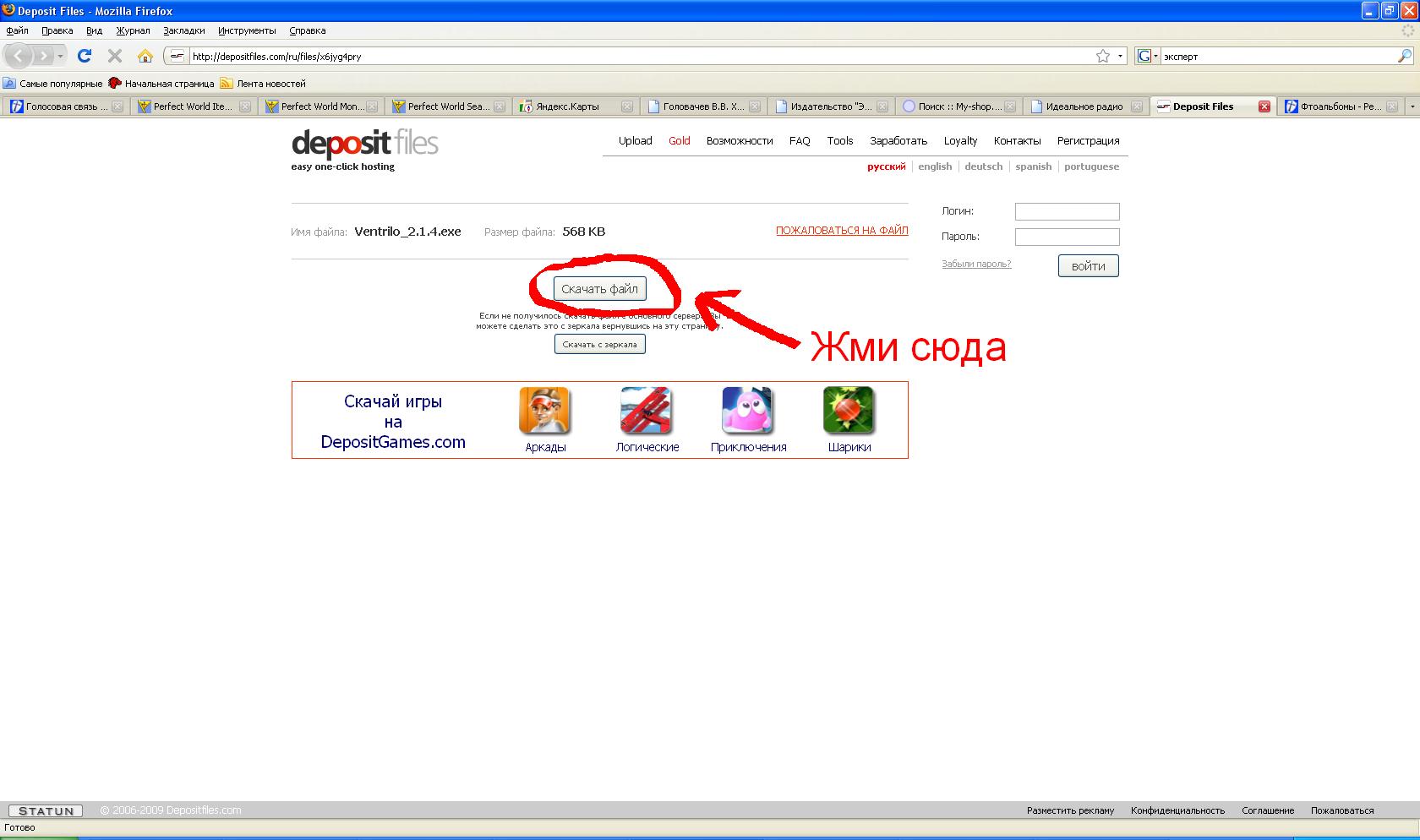Click the depositfiles logo
The height and width of the screenshot is (840, 1420).
point(365,144)
